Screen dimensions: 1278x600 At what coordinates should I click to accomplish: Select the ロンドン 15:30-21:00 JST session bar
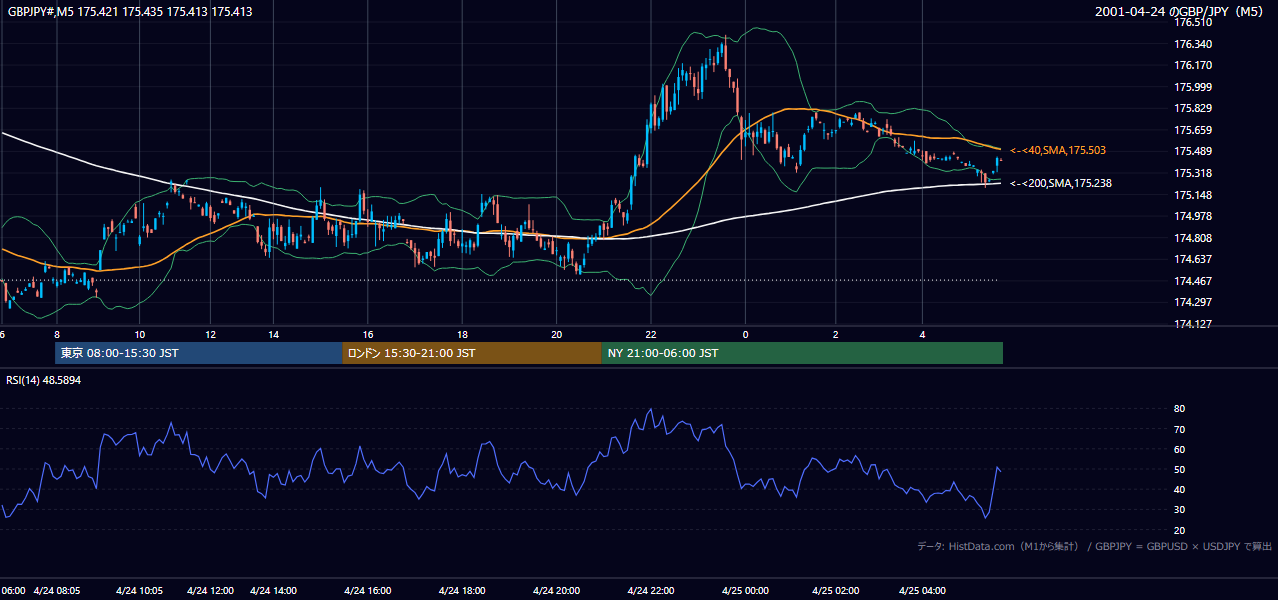pos(472,353)
